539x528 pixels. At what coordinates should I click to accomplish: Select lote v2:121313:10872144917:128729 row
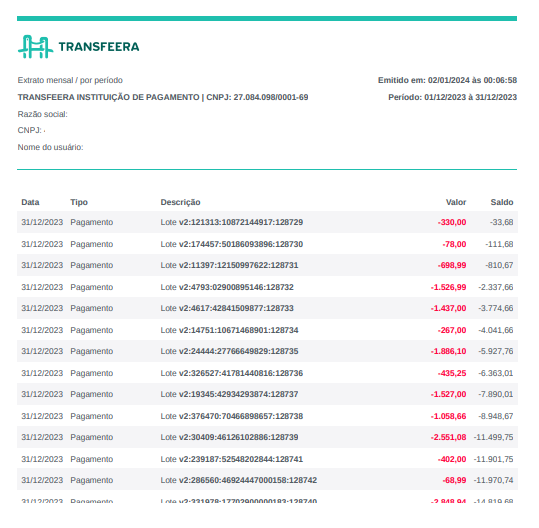coord(267,222)
